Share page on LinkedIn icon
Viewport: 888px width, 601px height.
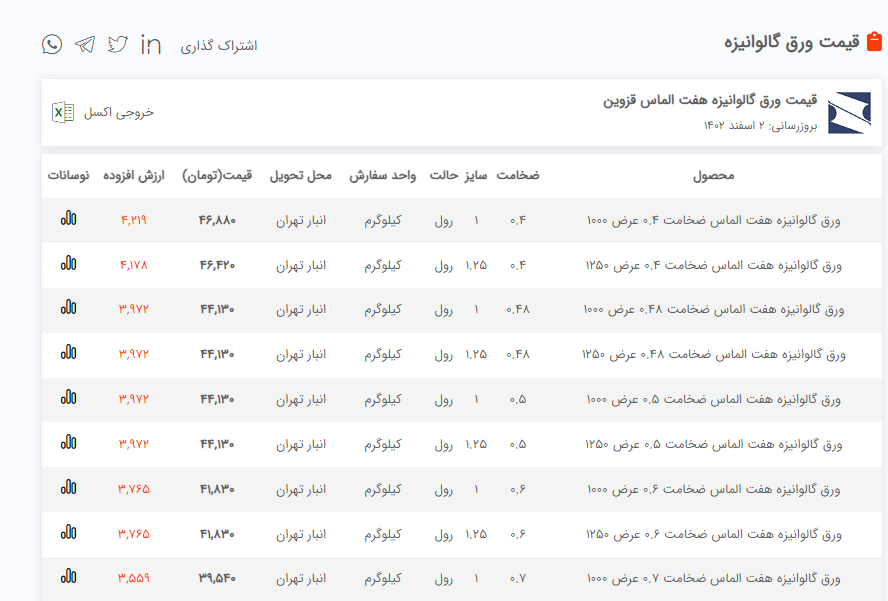(x=151, y=44)
